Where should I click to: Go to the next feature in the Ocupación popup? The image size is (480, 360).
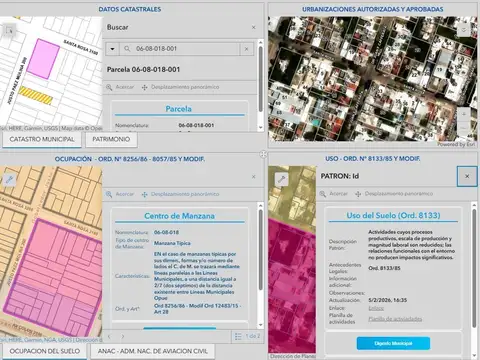(123, 336)
